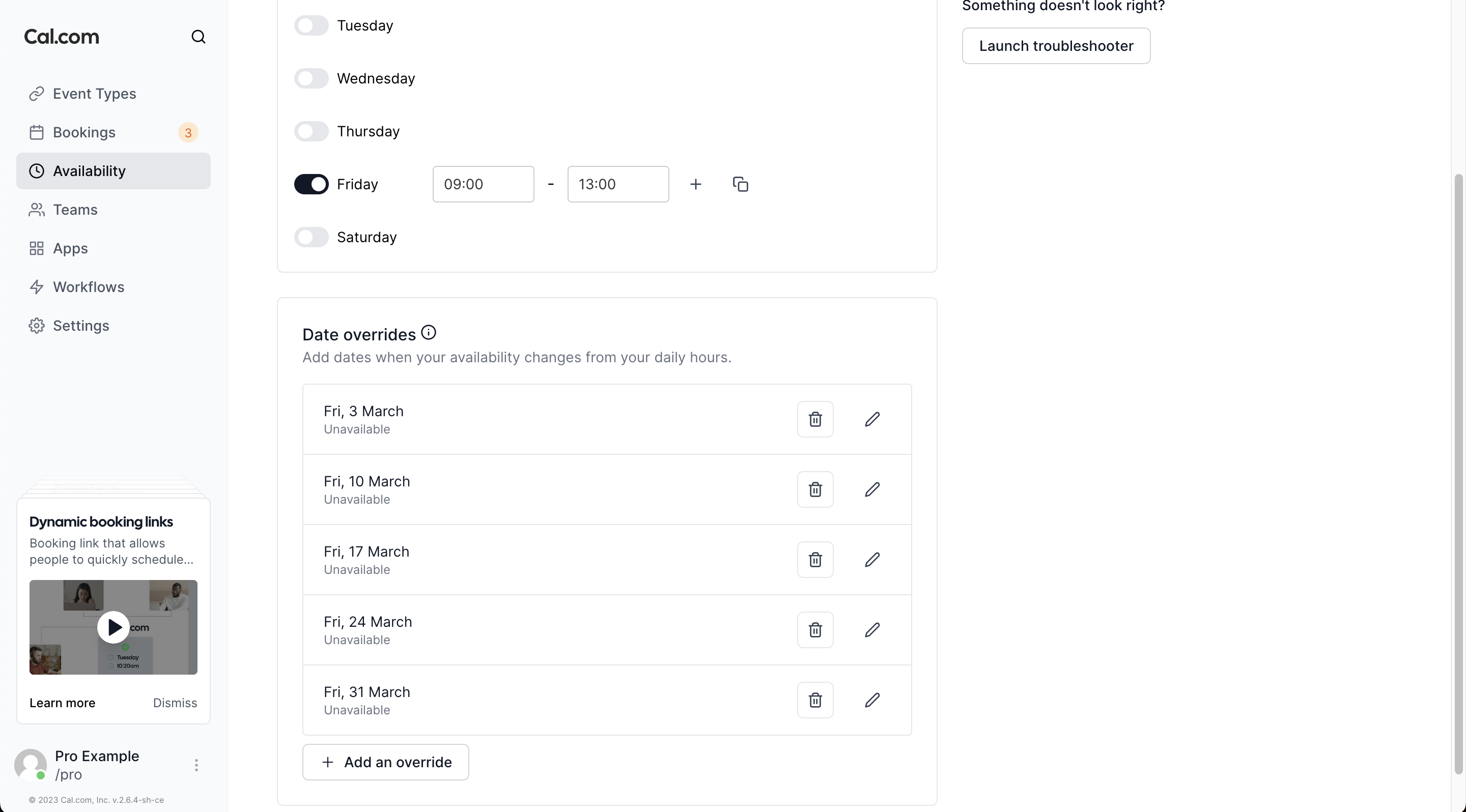
Task: Edit the Fri, 24 March override
Action: (x=872, y=629)
